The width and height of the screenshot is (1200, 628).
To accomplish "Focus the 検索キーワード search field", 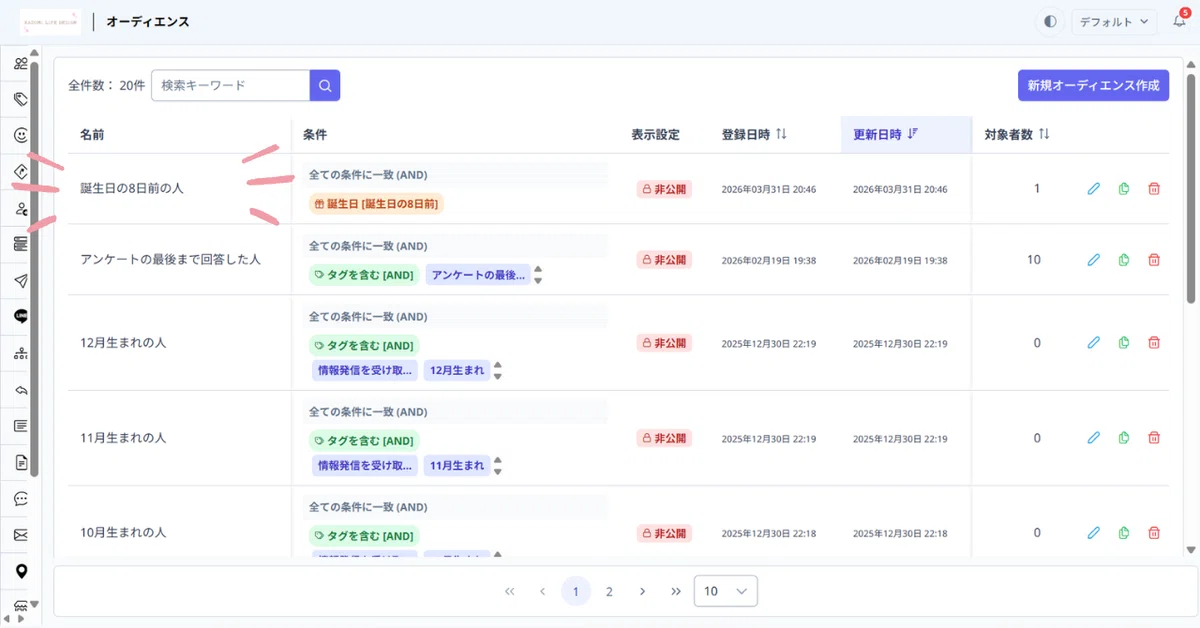I will 231,86.
